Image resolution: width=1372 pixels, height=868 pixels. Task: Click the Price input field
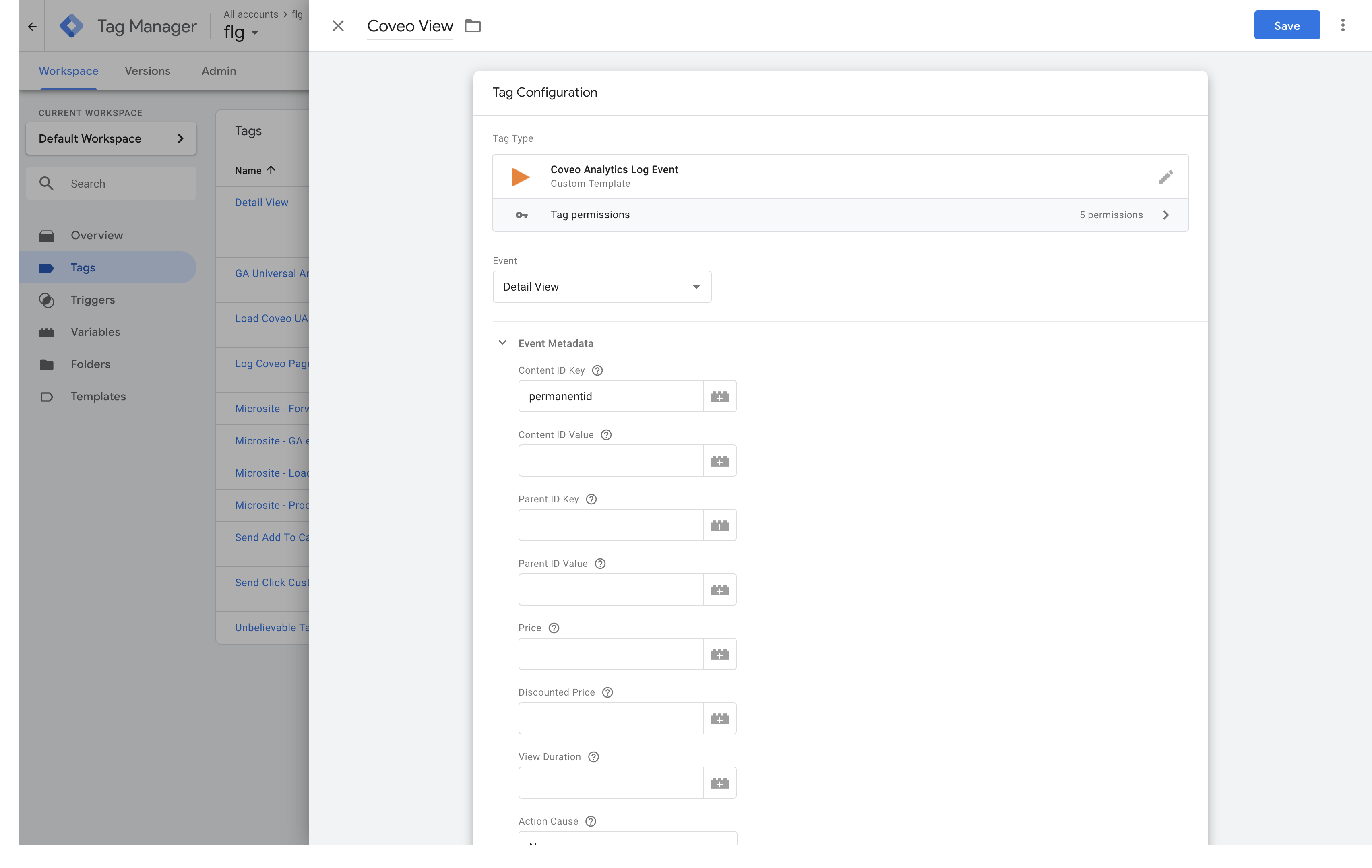pos(610,654)
